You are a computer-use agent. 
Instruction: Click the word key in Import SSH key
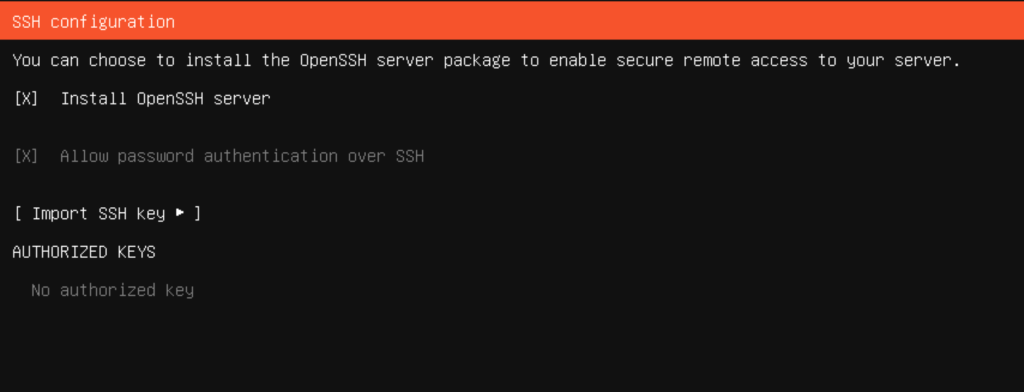151,214
